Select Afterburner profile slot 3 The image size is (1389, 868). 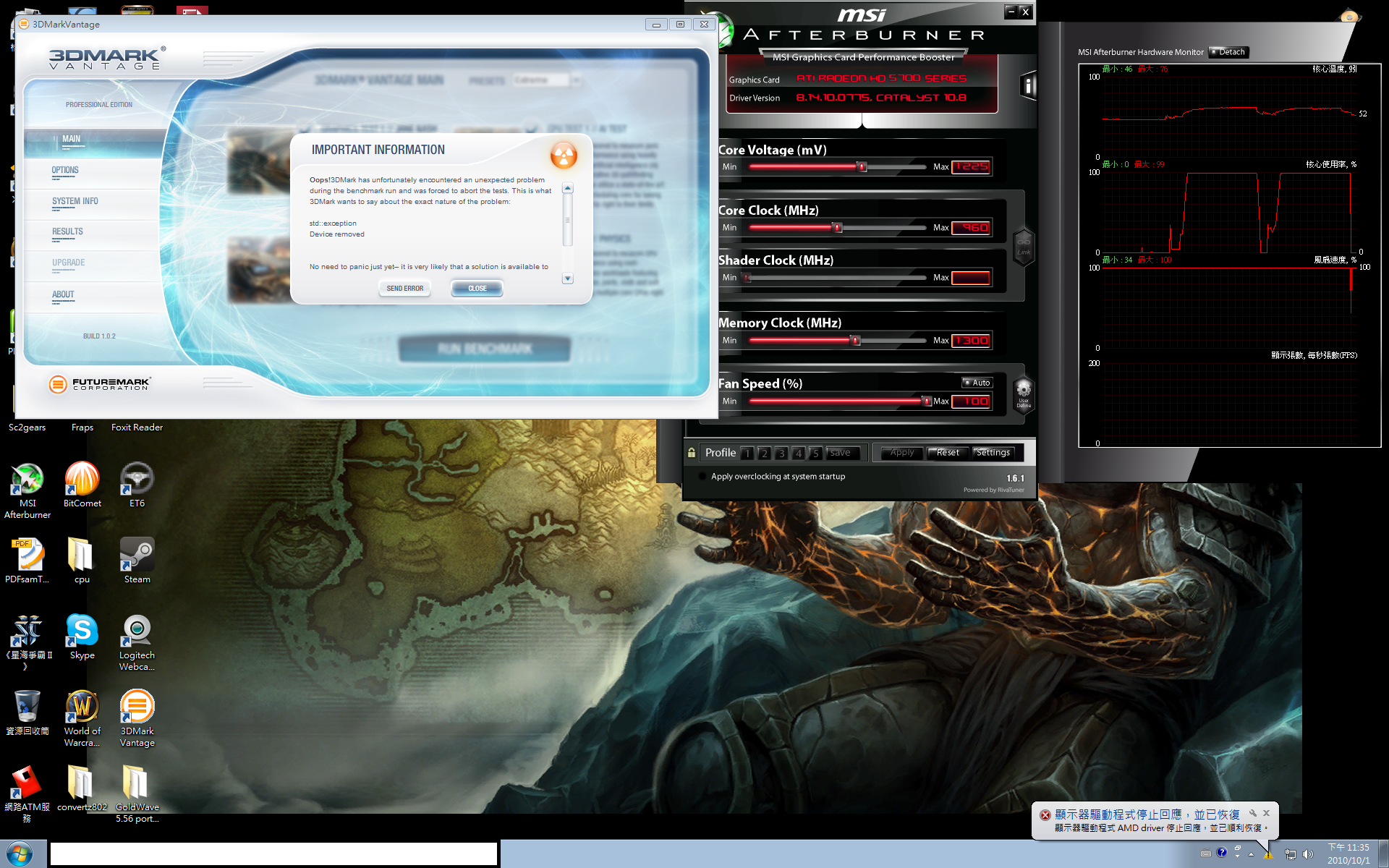point(781,453)
